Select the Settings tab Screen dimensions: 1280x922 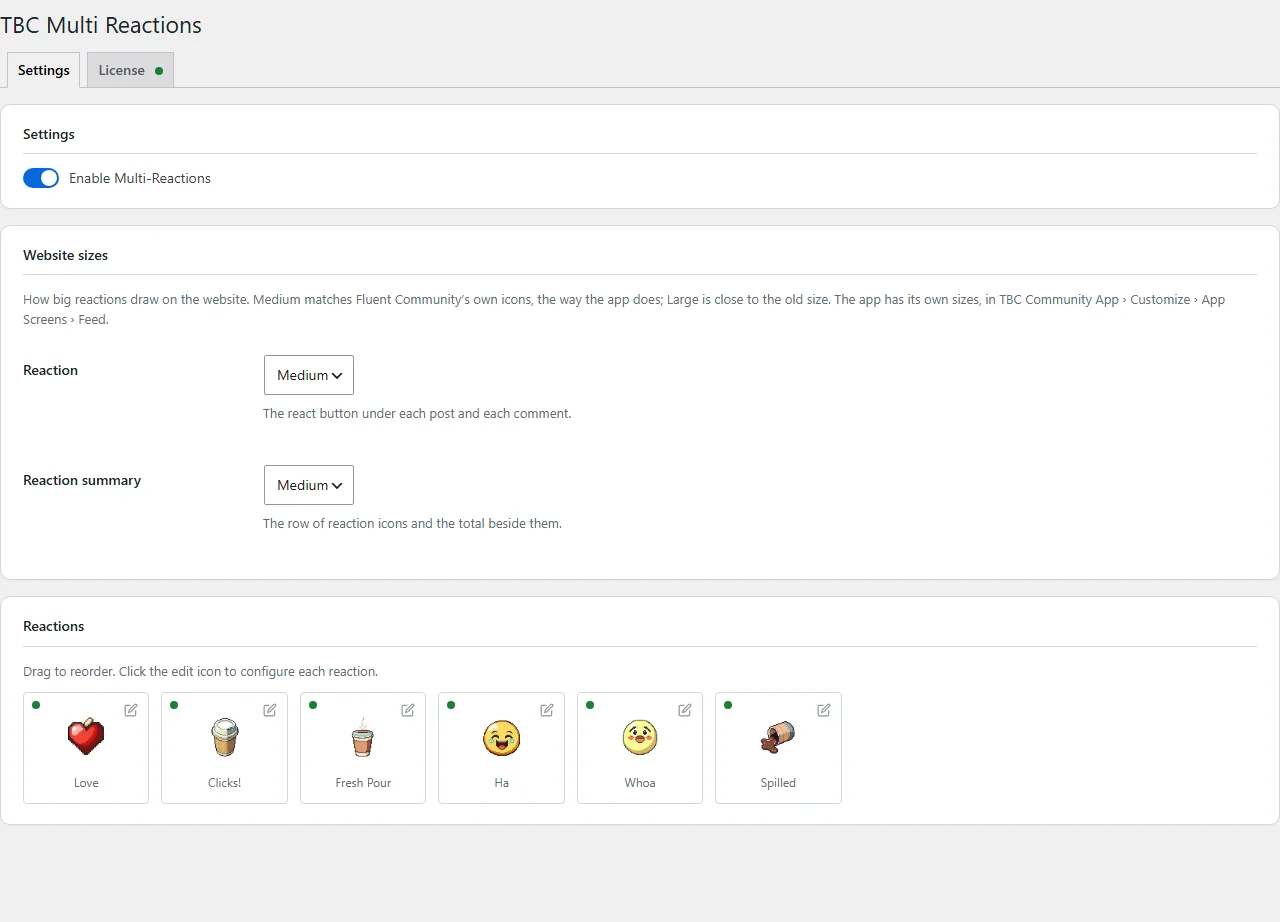coord(44,70)
